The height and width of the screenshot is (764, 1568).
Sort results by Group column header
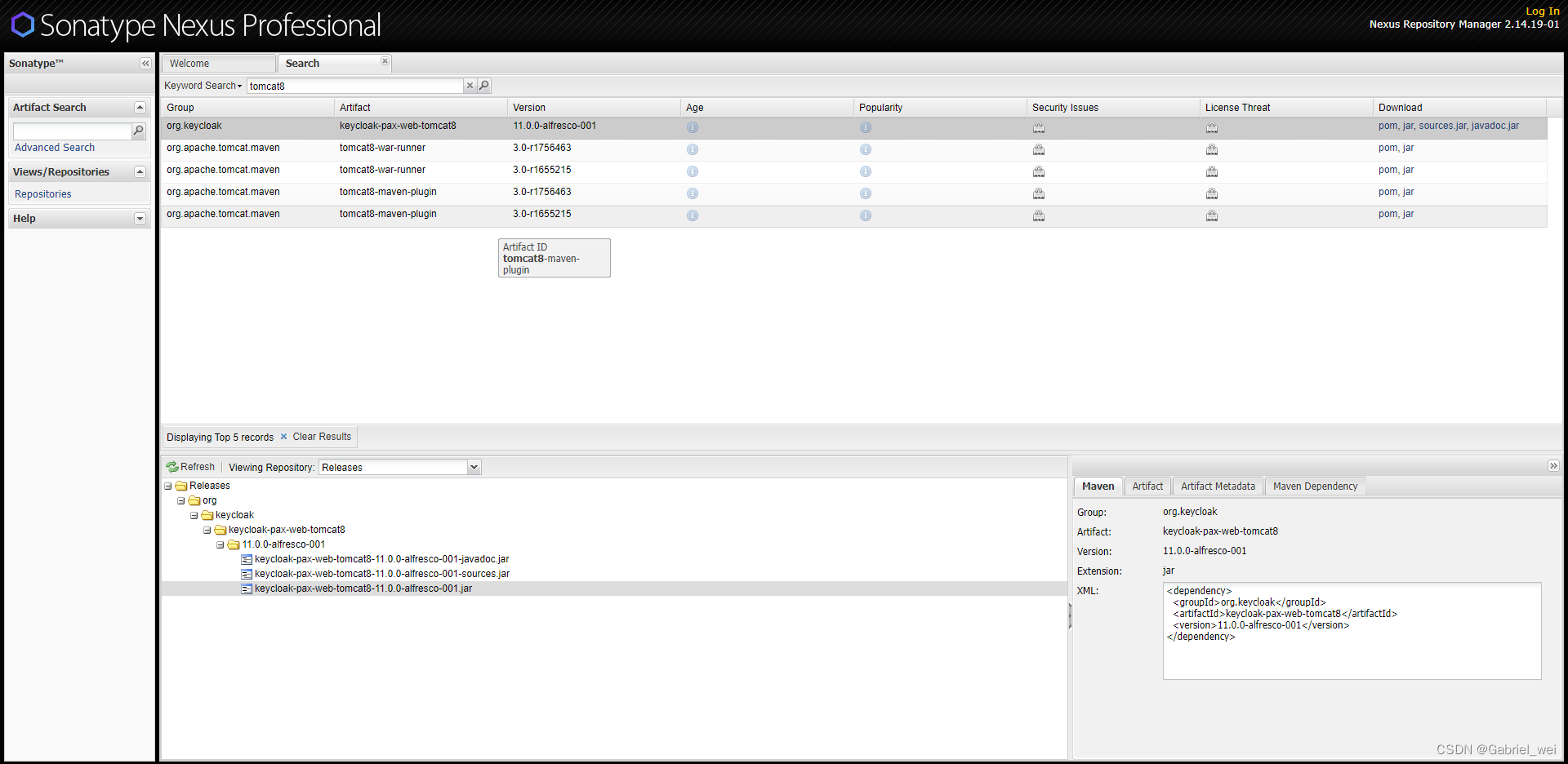tap(247, 108)
